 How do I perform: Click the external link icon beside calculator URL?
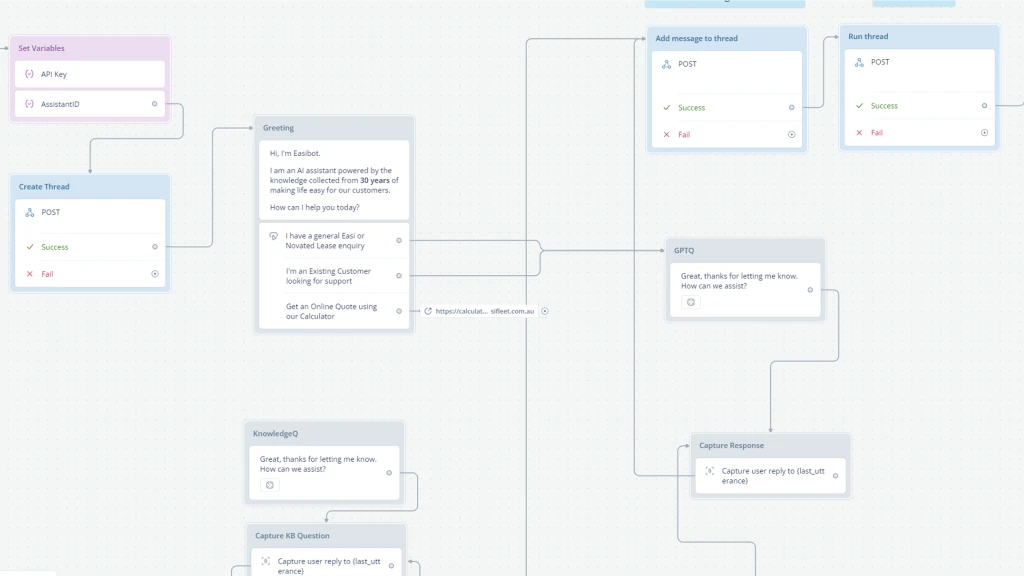click(428, 311)
